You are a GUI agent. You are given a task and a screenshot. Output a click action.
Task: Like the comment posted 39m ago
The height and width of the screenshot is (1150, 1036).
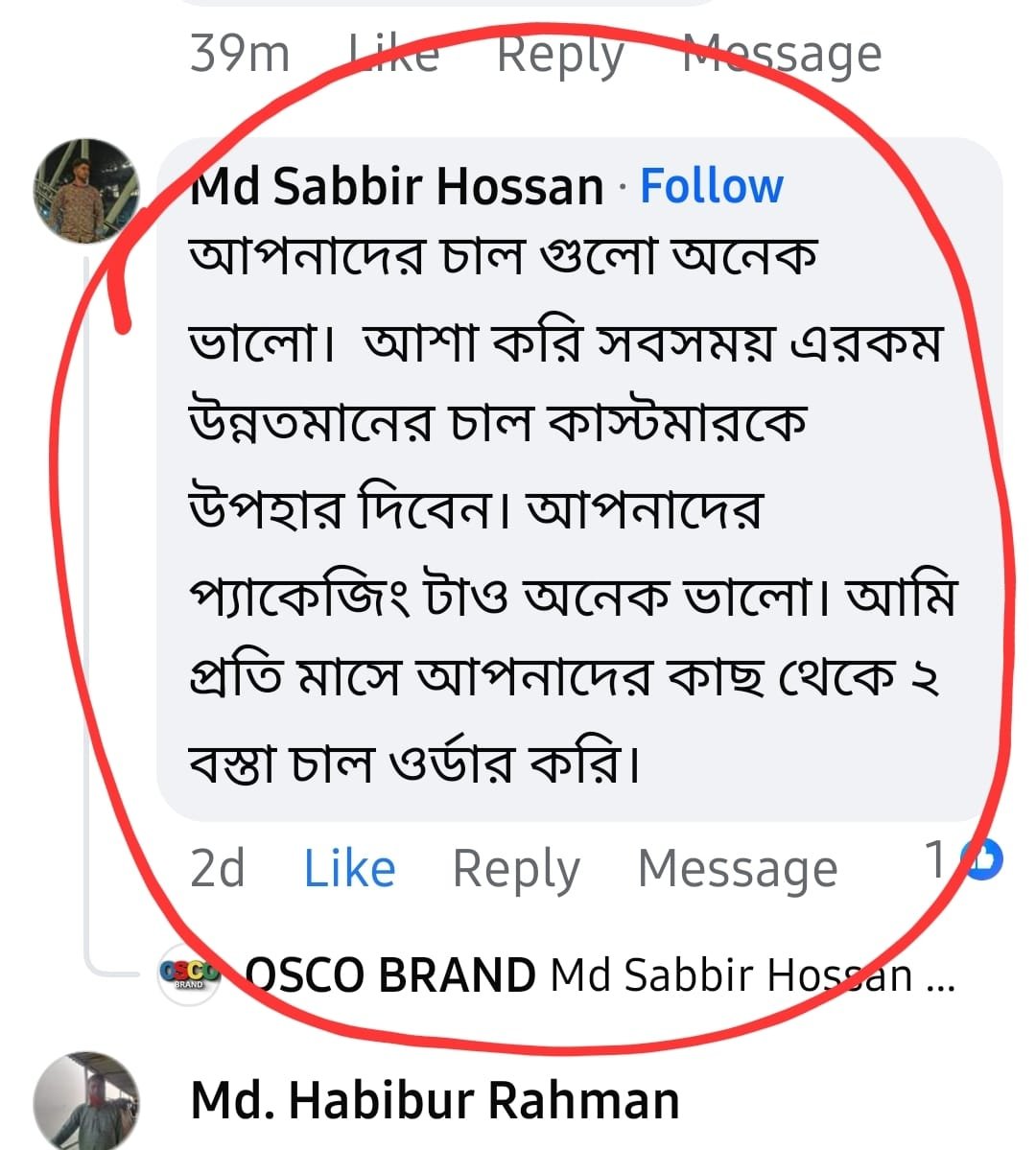393,54
